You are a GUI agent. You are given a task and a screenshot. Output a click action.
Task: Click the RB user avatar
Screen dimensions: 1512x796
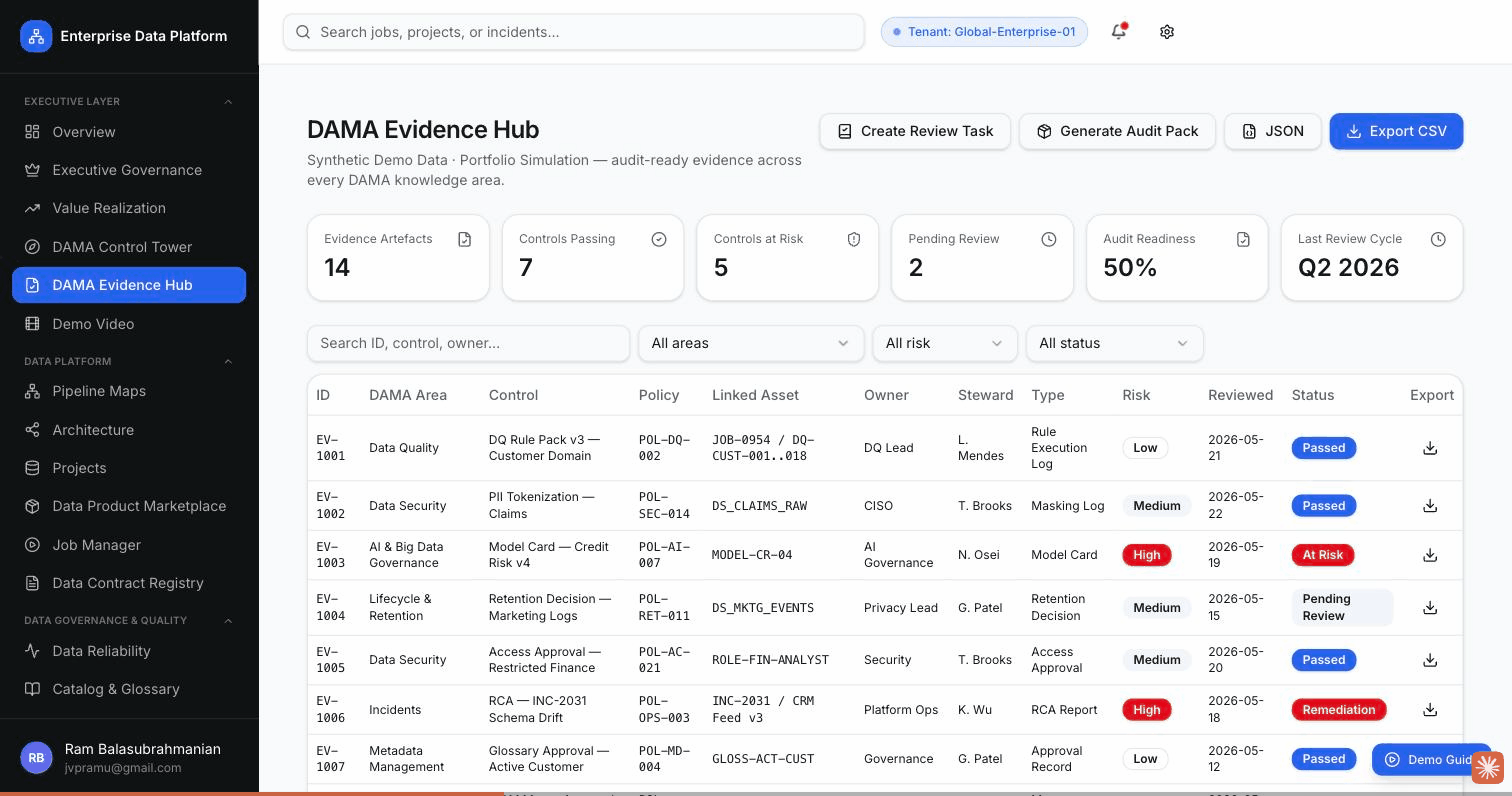tap(36, 758)
